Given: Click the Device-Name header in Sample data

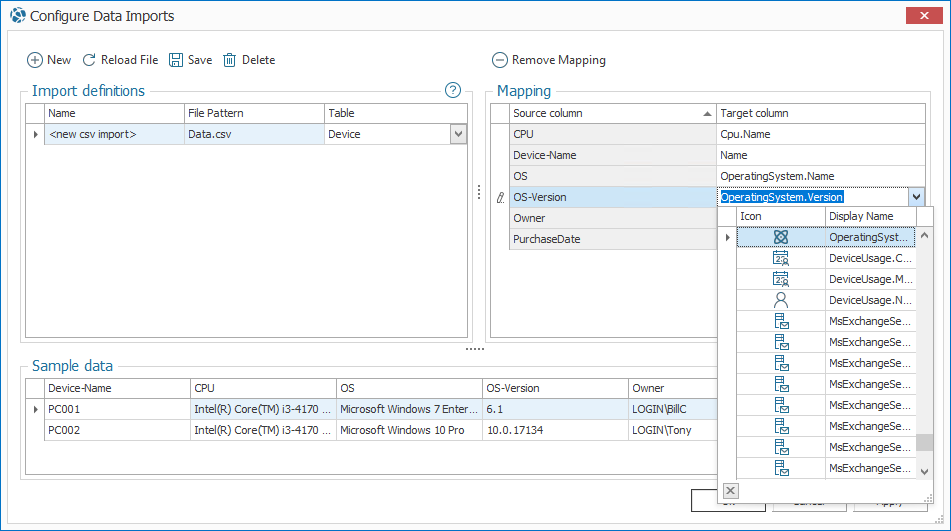Looking at the screenshot, I should (117, 389).
